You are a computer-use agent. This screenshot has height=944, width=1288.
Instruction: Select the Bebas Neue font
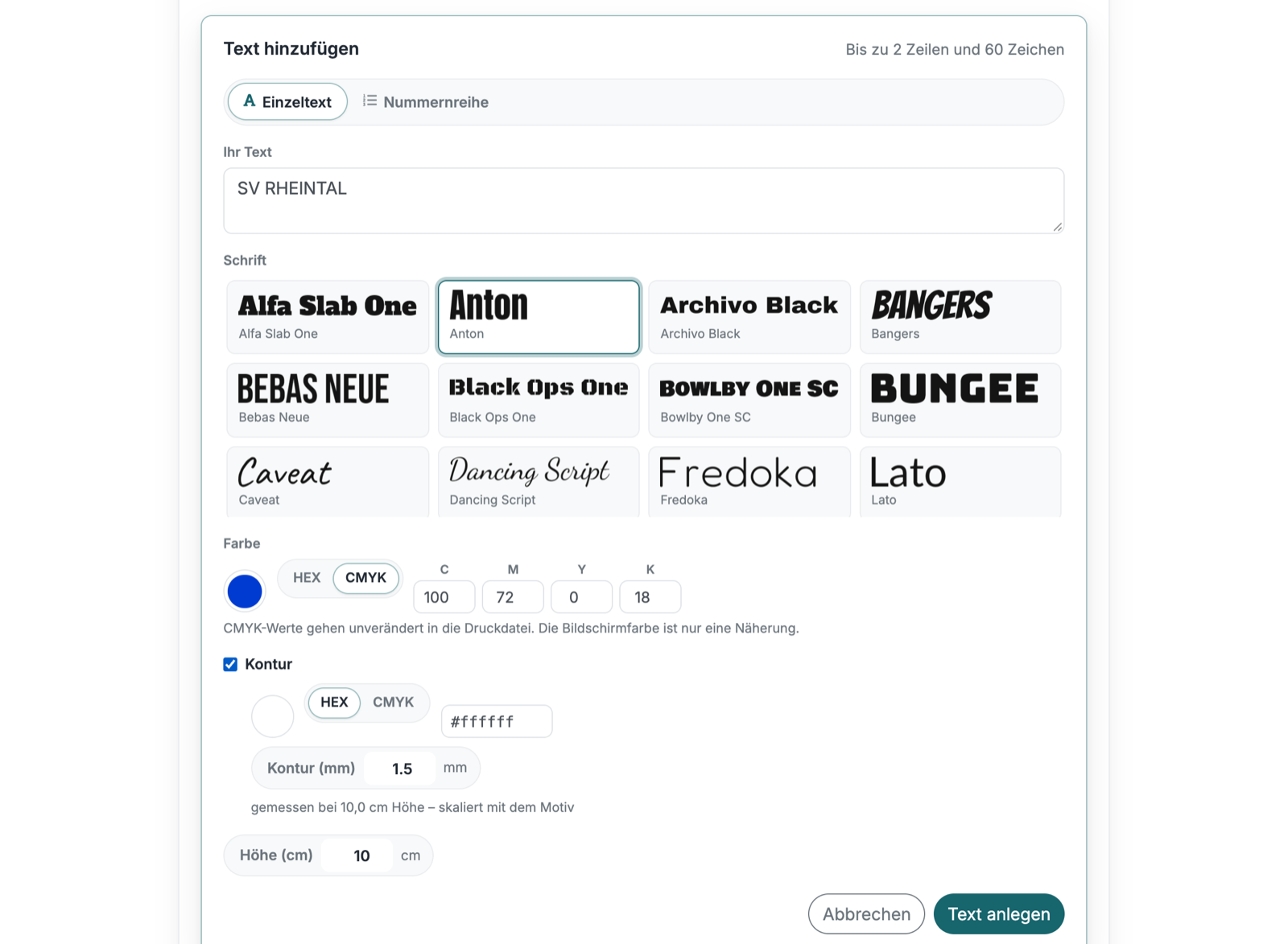click(x=328, y=400)
